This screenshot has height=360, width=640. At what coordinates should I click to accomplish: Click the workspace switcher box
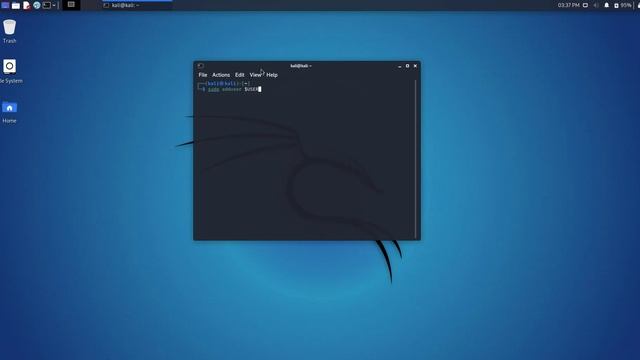pos(71,5)
